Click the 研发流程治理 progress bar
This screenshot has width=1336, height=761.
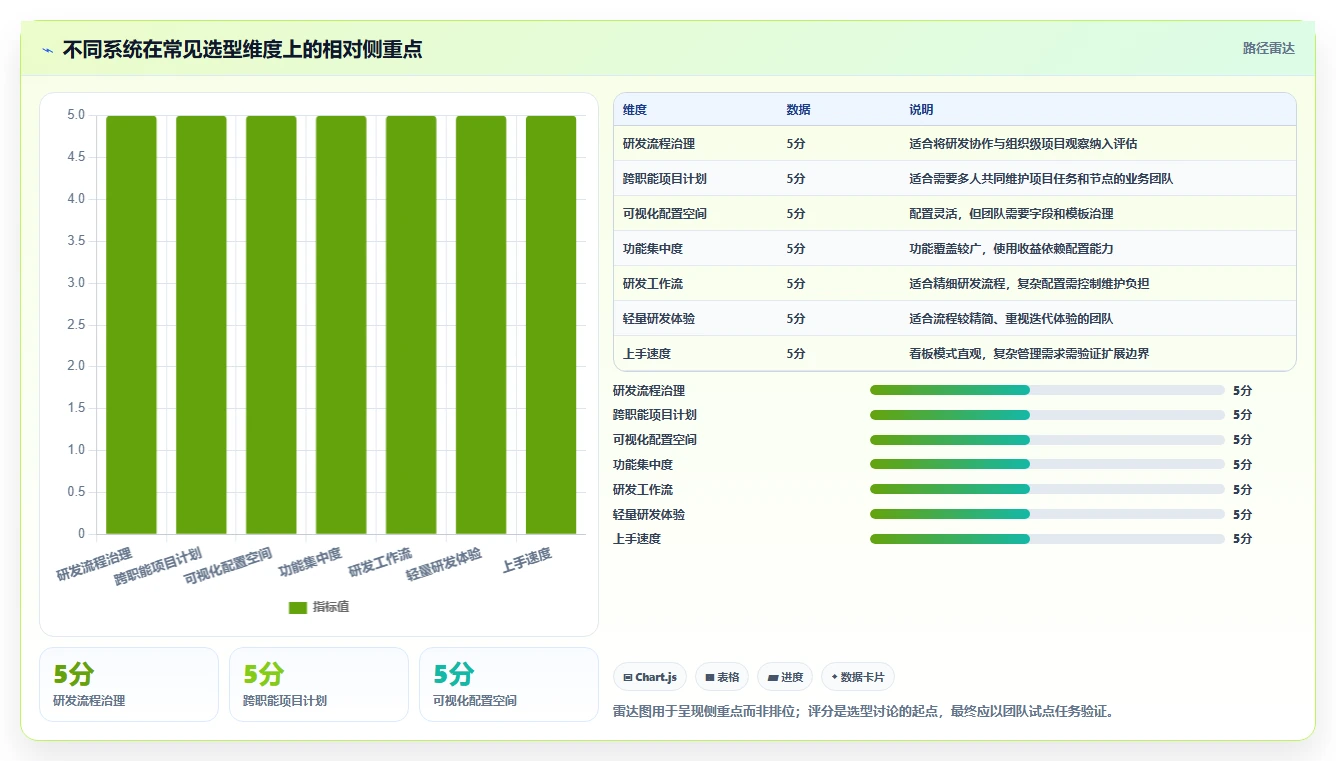[1047, 390]
